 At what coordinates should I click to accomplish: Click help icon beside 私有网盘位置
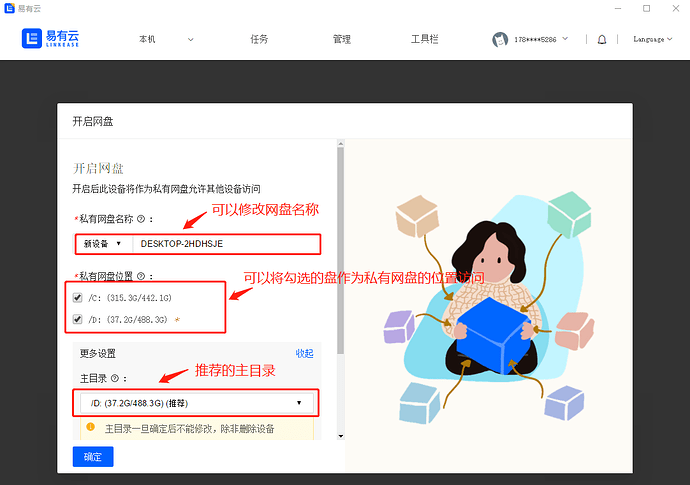tap(141, 276)
